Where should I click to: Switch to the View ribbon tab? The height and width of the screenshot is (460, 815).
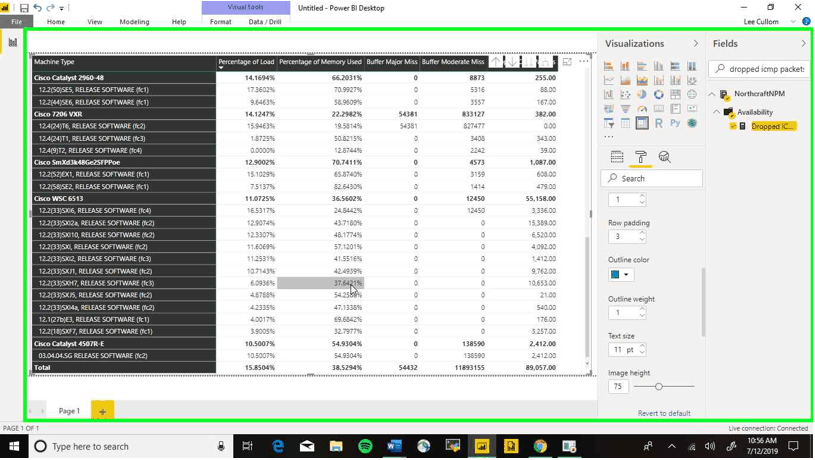pos(95,22)
